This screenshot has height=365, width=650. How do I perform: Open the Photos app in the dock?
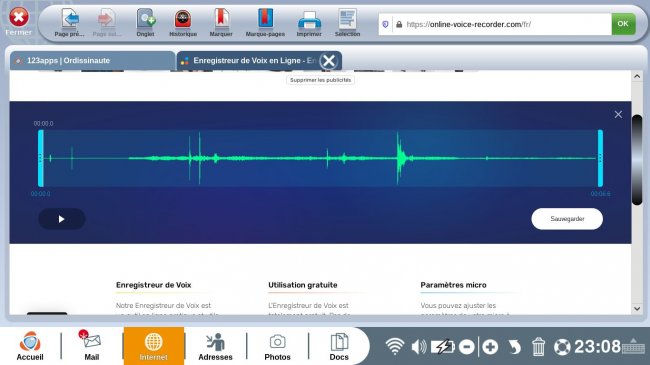tap(277, 346)
